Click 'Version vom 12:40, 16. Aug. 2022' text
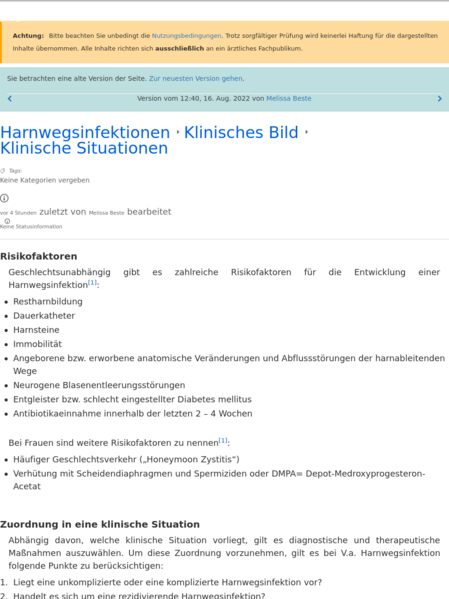This screenshot has width=449, height=599. tap(193, 98)
